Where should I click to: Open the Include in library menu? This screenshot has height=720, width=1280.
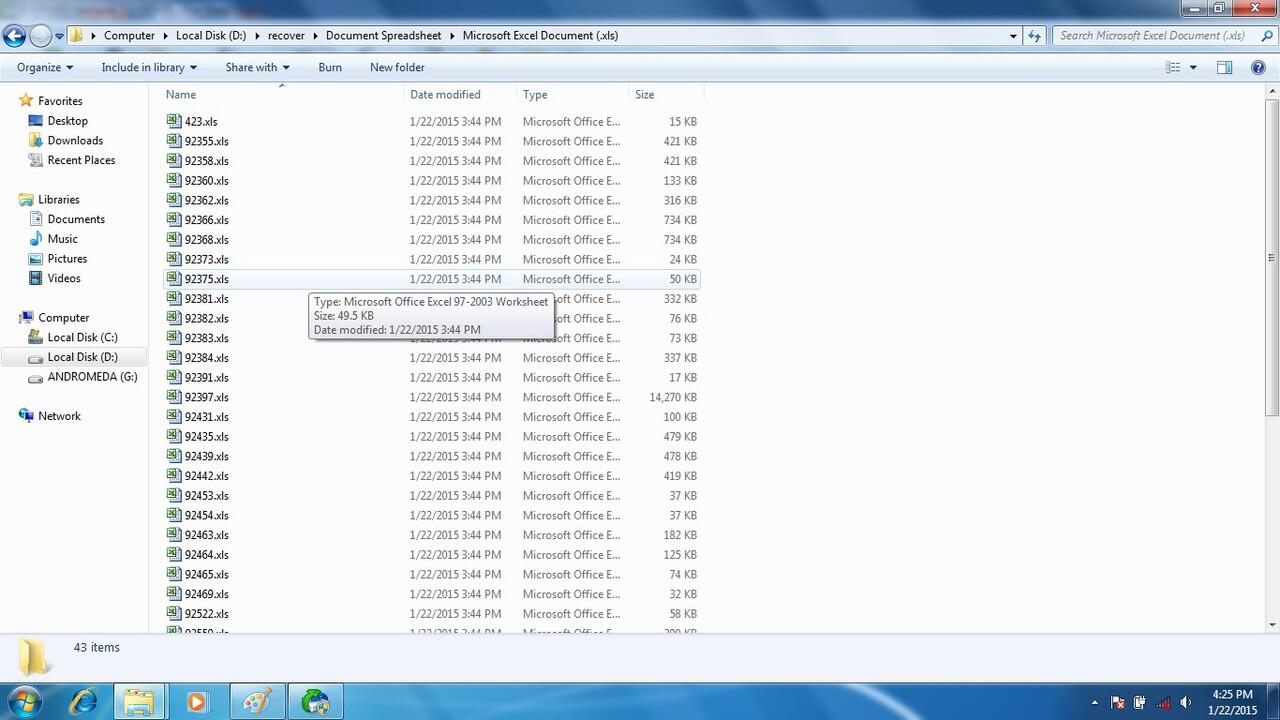tap(148, 67)
